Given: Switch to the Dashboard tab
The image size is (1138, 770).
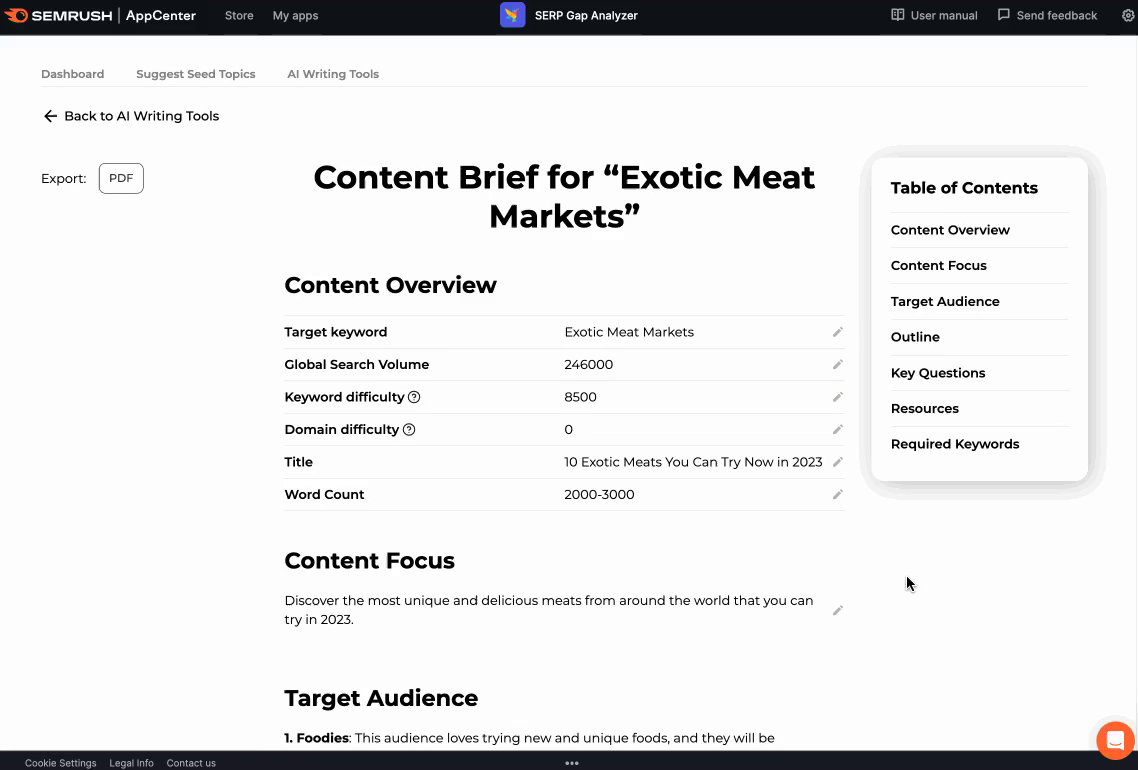Looking at the screenshot, I should point(73,74).
